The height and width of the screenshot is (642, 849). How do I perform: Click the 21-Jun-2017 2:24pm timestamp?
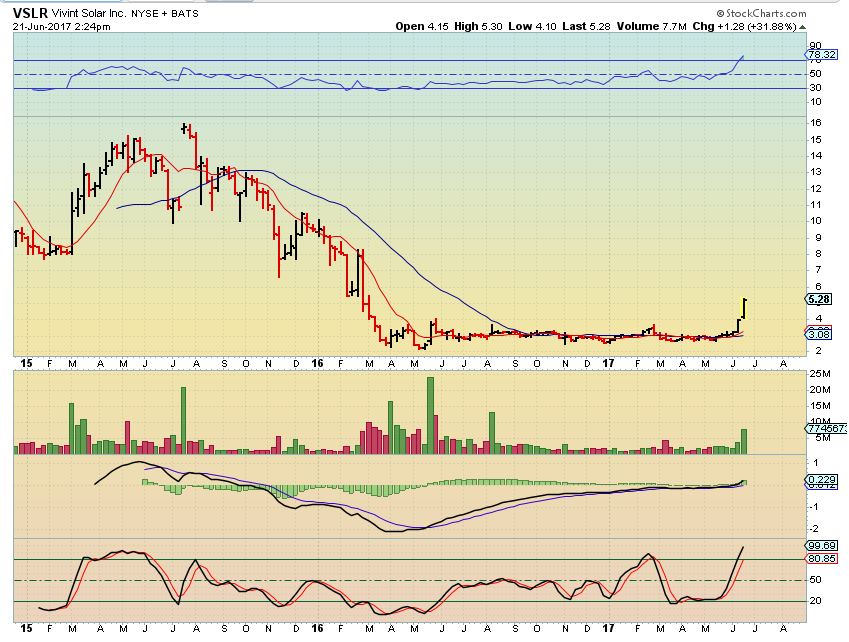point(62,27)
